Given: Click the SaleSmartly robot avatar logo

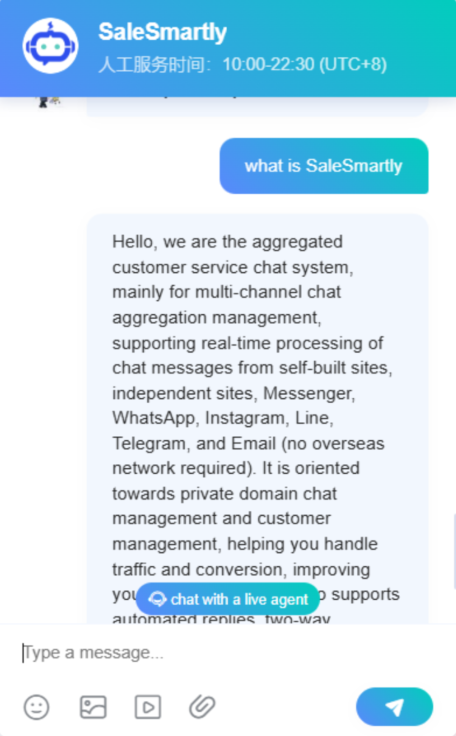Looking at the screenshot, I should click(x=50, y=46).
